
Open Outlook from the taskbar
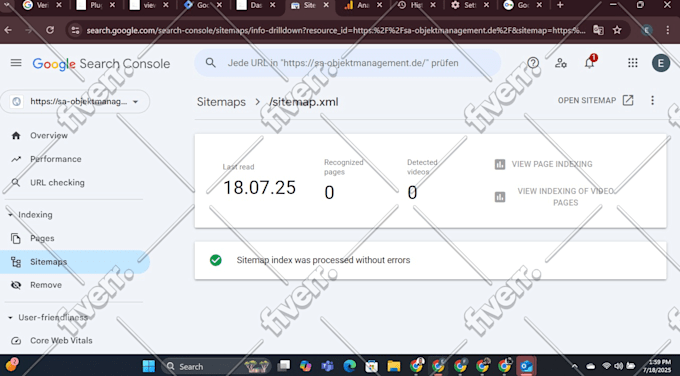526,366
